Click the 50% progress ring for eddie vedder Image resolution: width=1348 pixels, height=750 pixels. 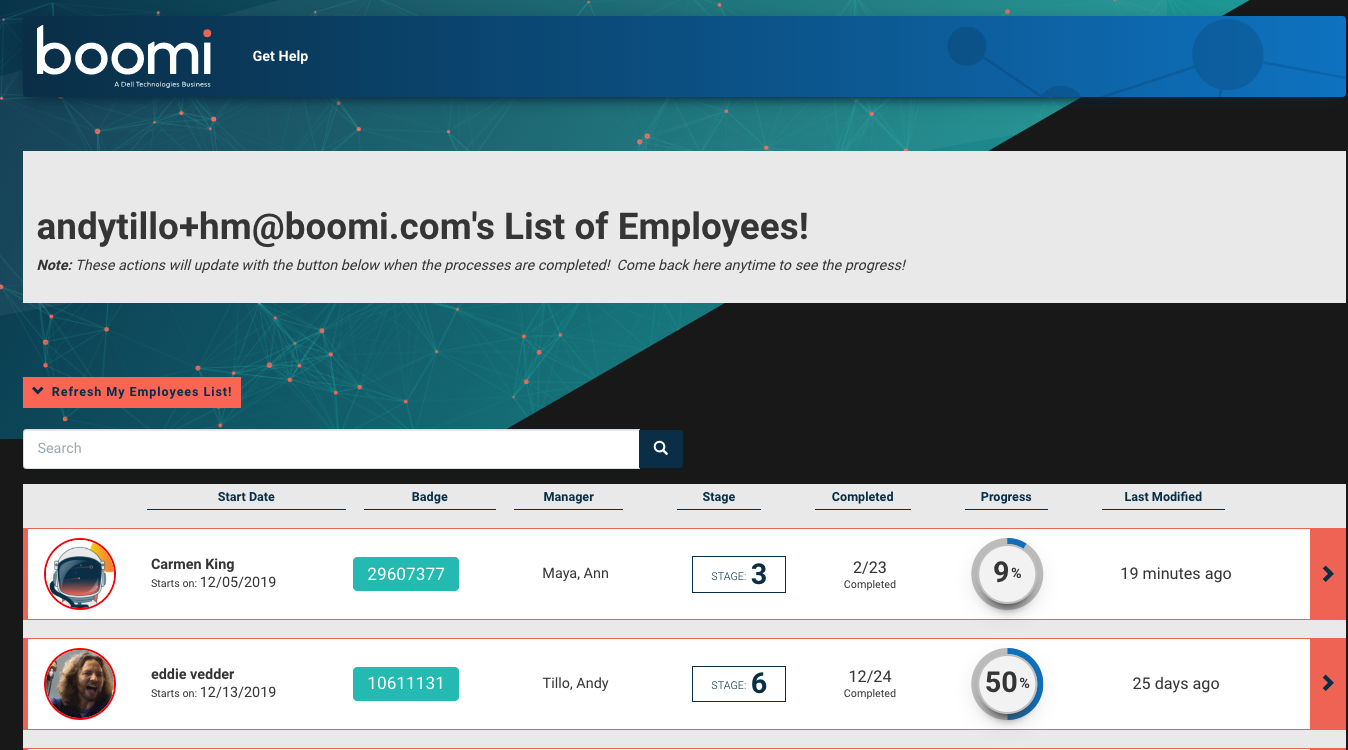1006,684
